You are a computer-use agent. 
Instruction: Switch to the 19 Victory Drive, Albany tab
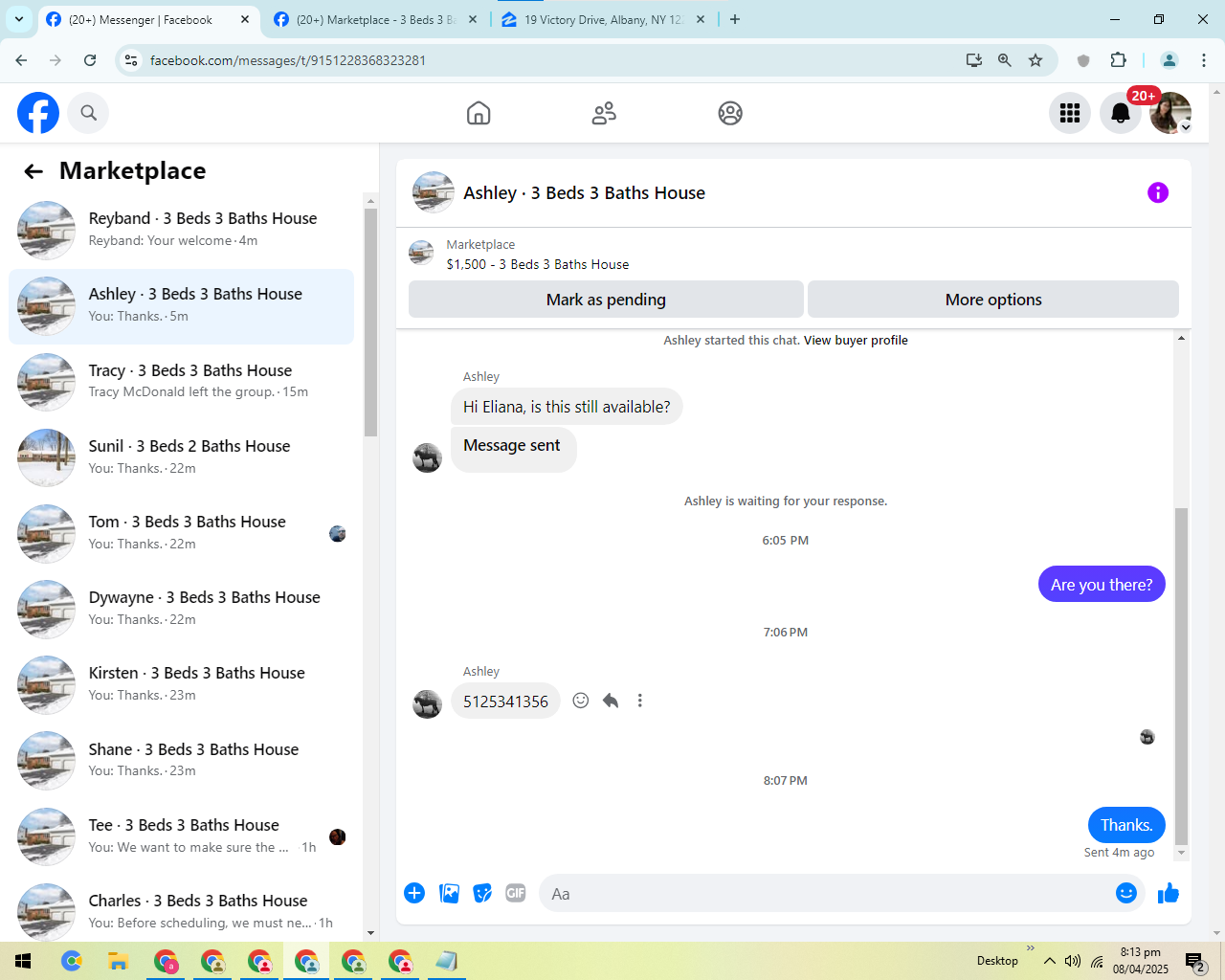(x=602, y=19)
